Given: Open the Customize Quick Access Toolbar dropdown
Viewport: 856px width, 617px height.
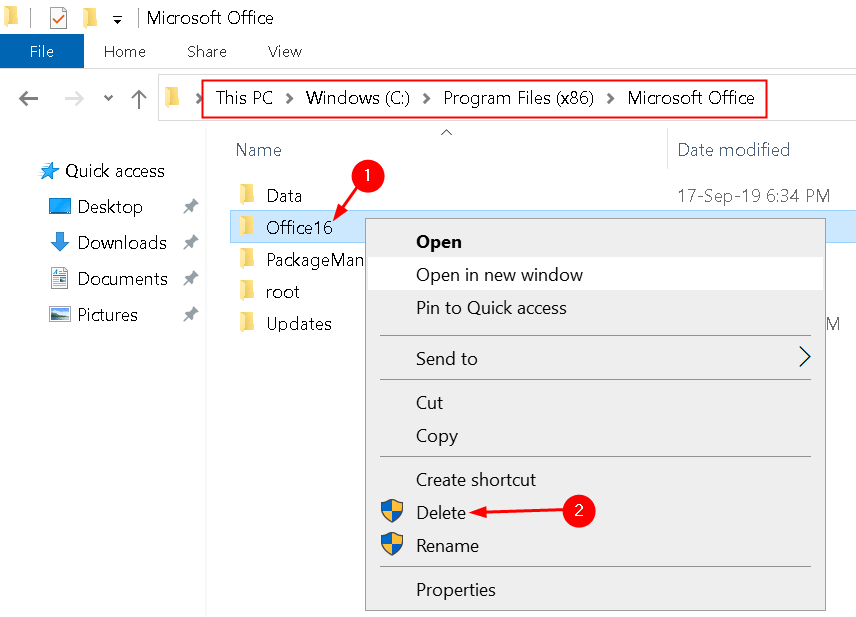Looking at the screenshot, I should (117, 20).
